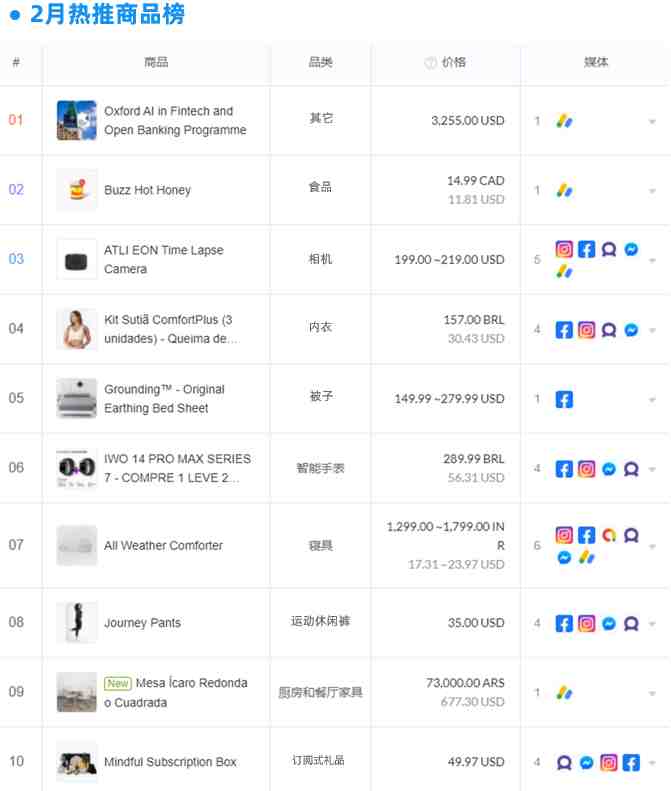Click Messenger icon in Kit Sutiã row
Viewport: 671px width, 791px height.
click(631, 330)
